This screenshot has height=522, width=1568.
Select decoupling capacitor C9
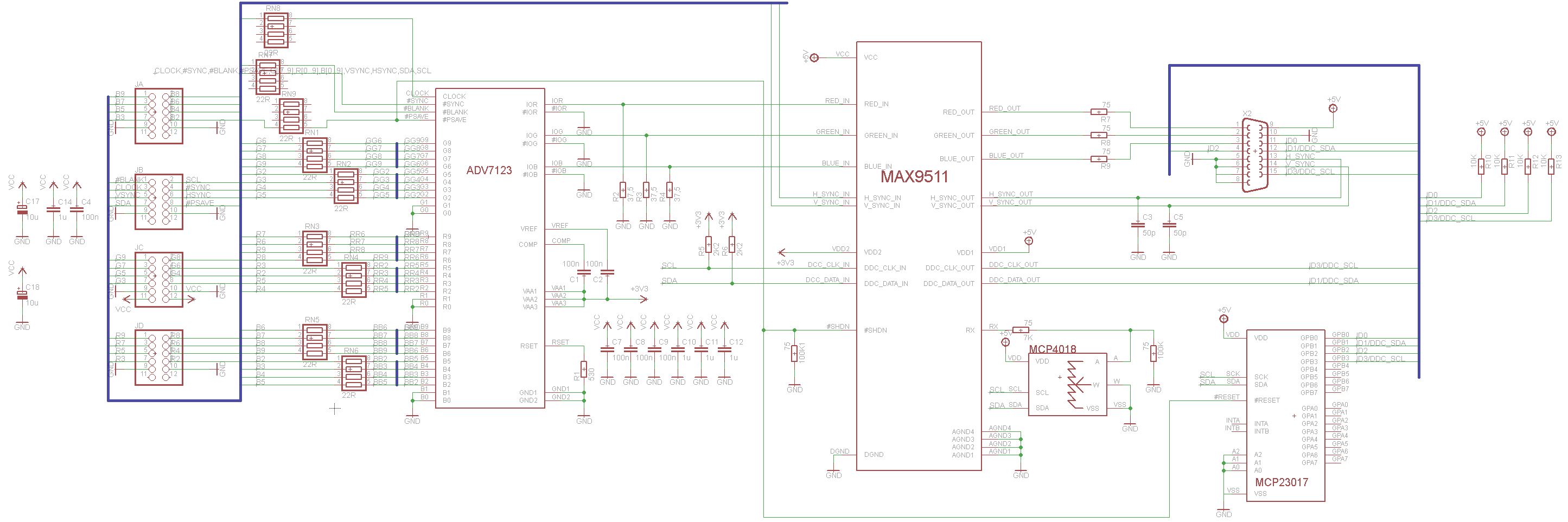[654, 349]
